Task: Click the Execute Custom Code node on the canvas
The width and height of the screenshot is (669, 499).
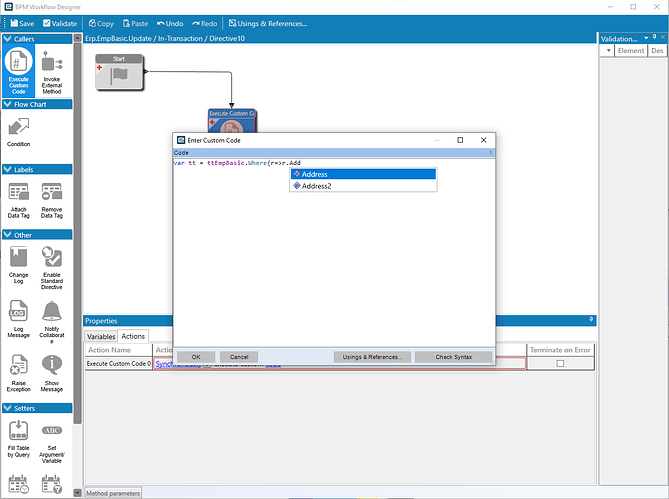Action: [232, 120]
